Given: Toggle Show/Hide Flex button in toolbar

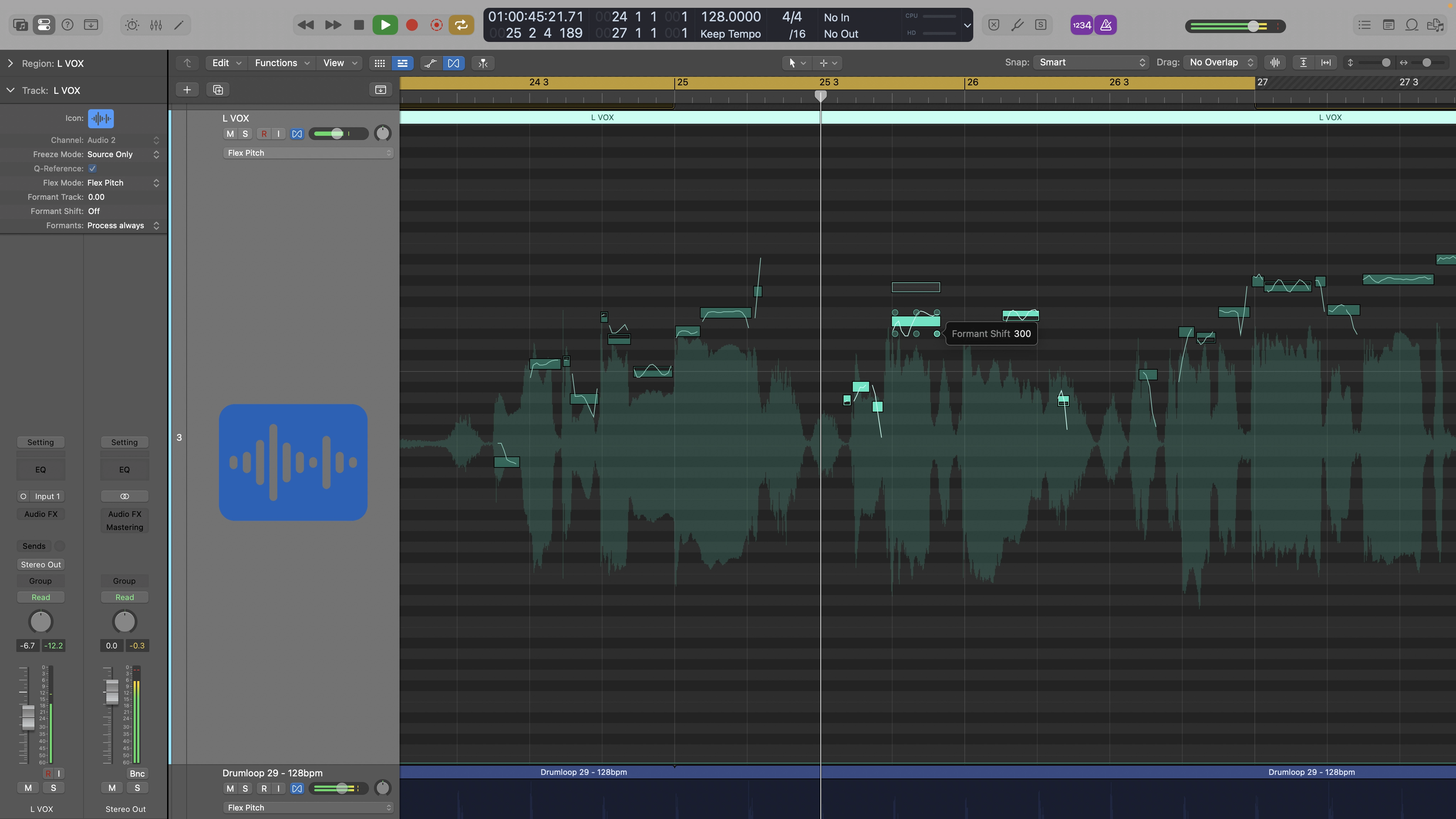Looking at the screenshot, I should 453,63.
